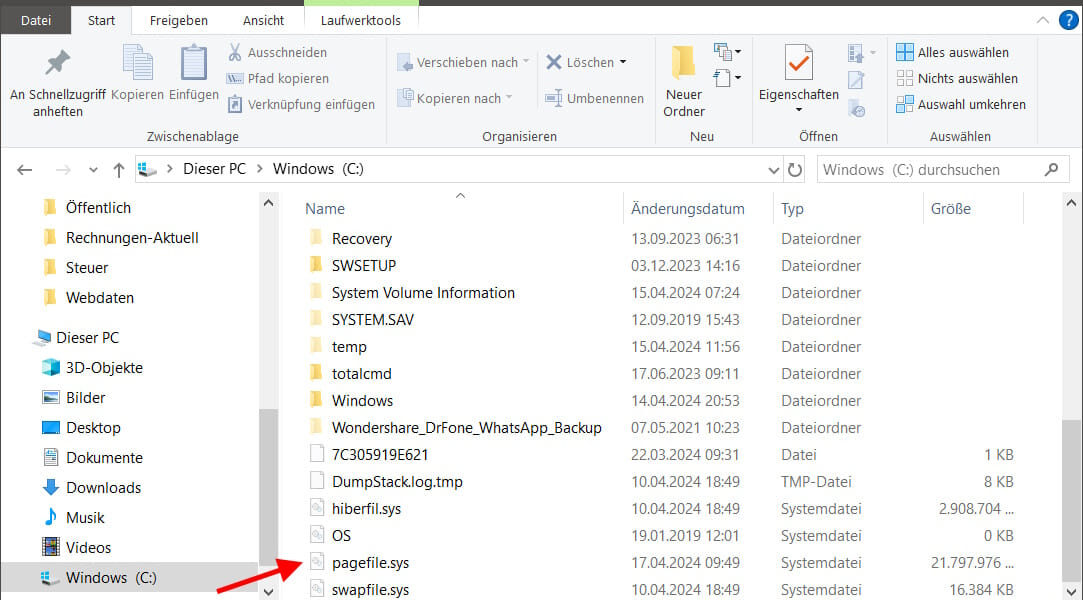Sort by the Änderungsdatum column header
This screenshot has height=600, width=1083.
click(687, 209)
